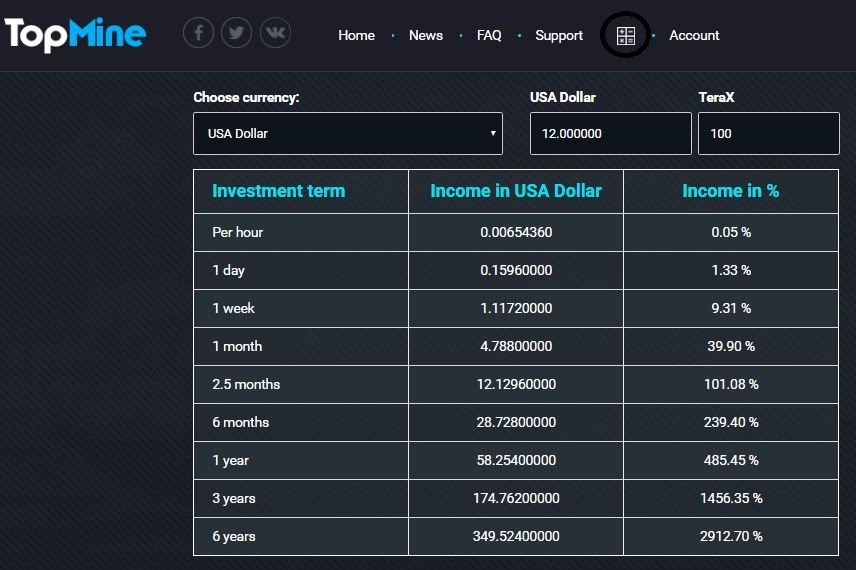This screenshot has width=856, height=570.
Task: Click the TopMine logo
Action: [75, 35]
